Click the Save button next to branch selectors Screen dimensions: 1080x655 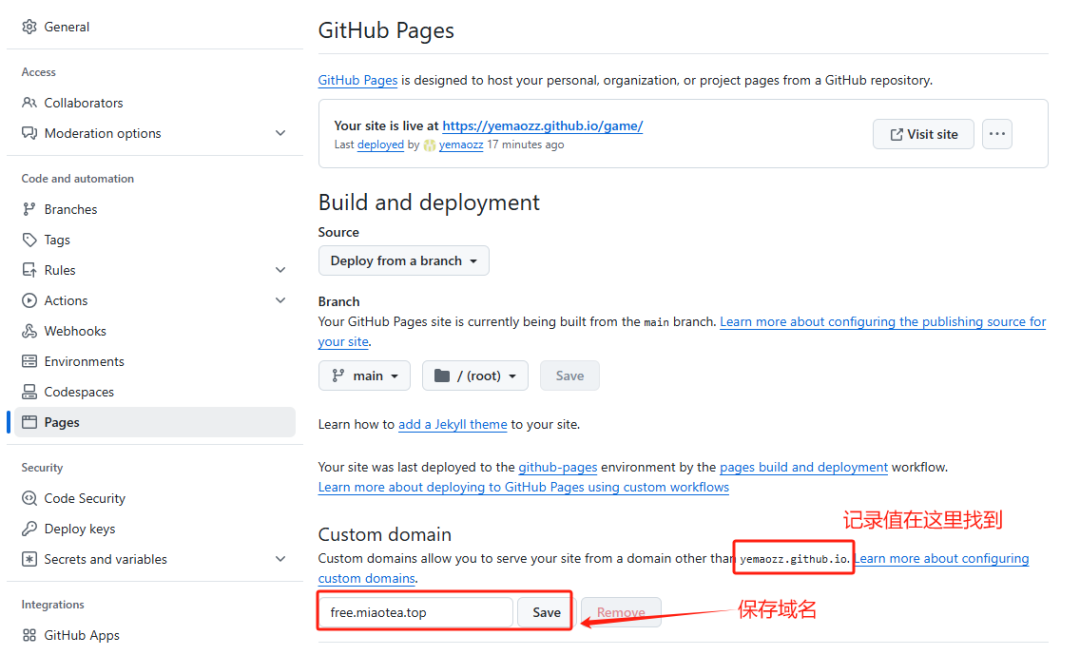click(x=570, y=375)
